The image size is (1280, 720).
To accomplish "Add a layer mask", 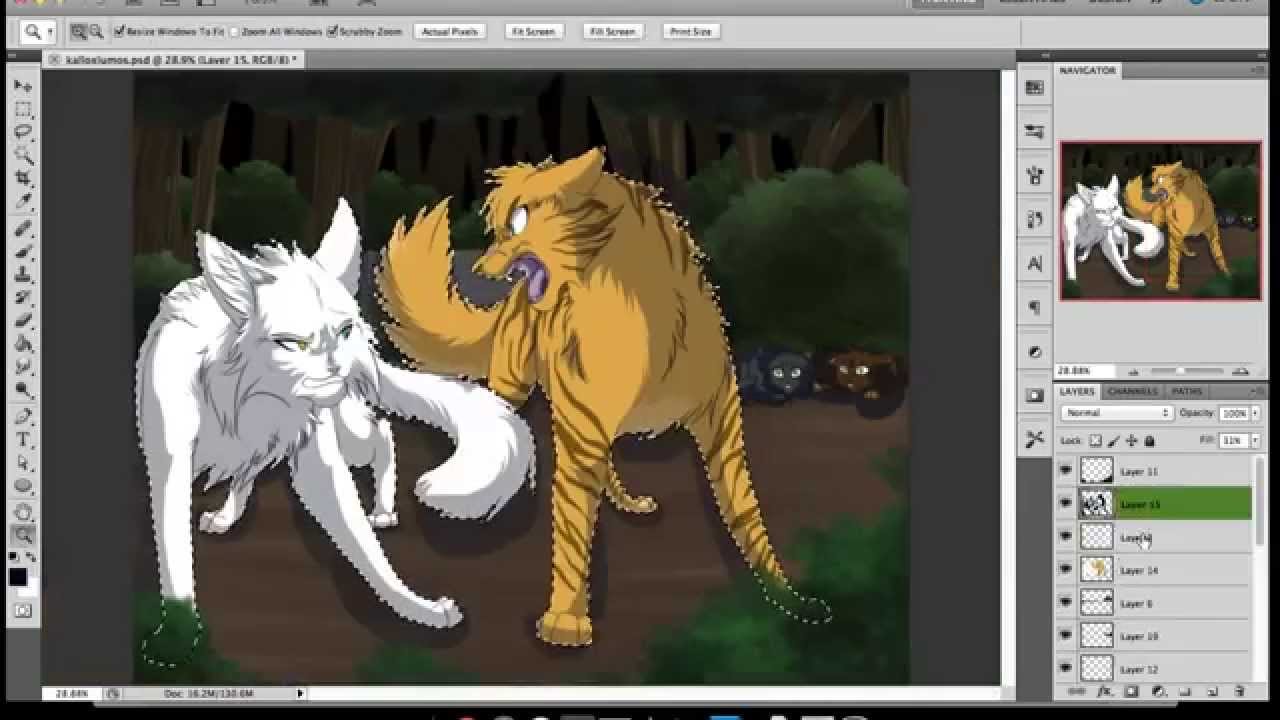I will pyautogui.click(x=1131, y=691).
